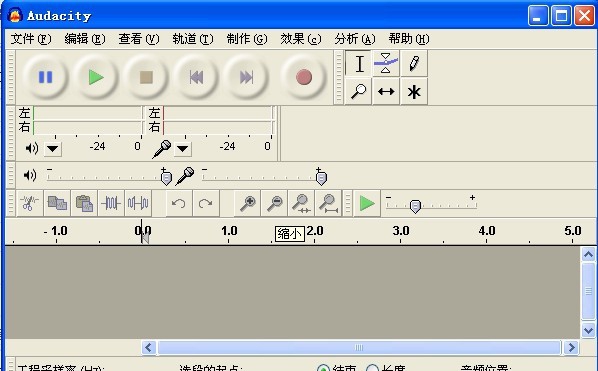Trim audio outside the selection
Viewport: 598px width, 371px height.
tap(111, 203)
